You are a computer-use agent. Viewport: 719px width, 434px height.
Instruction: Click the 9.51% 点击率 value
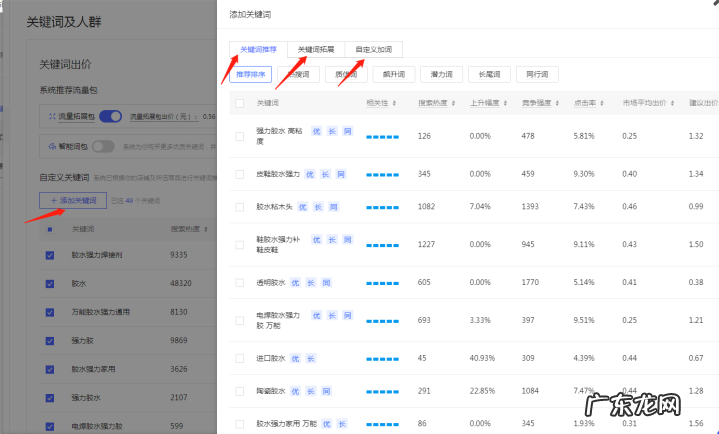click(584, 320)
